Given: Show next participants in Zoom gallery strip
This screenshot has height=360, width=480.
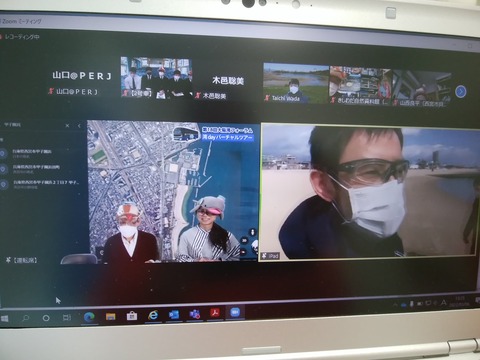Looking at the screenshot, I should coord(461,91).
